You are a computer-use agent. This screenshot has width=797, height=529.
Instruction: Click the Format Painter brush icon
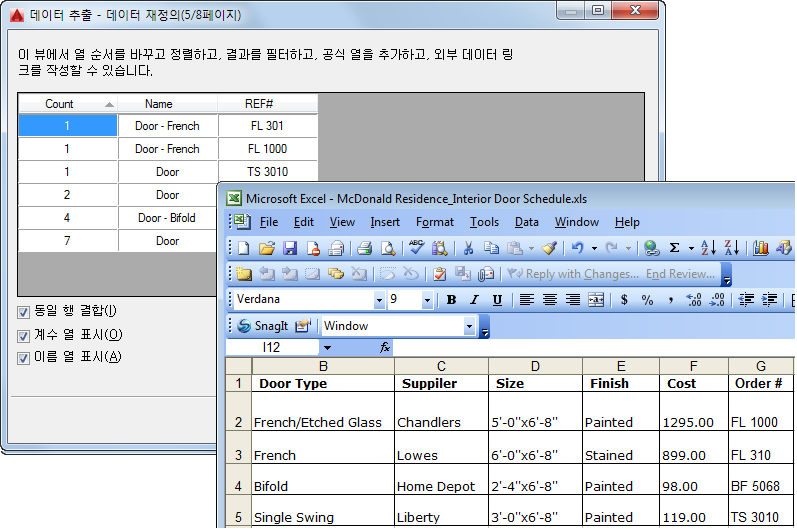(549, 248)
